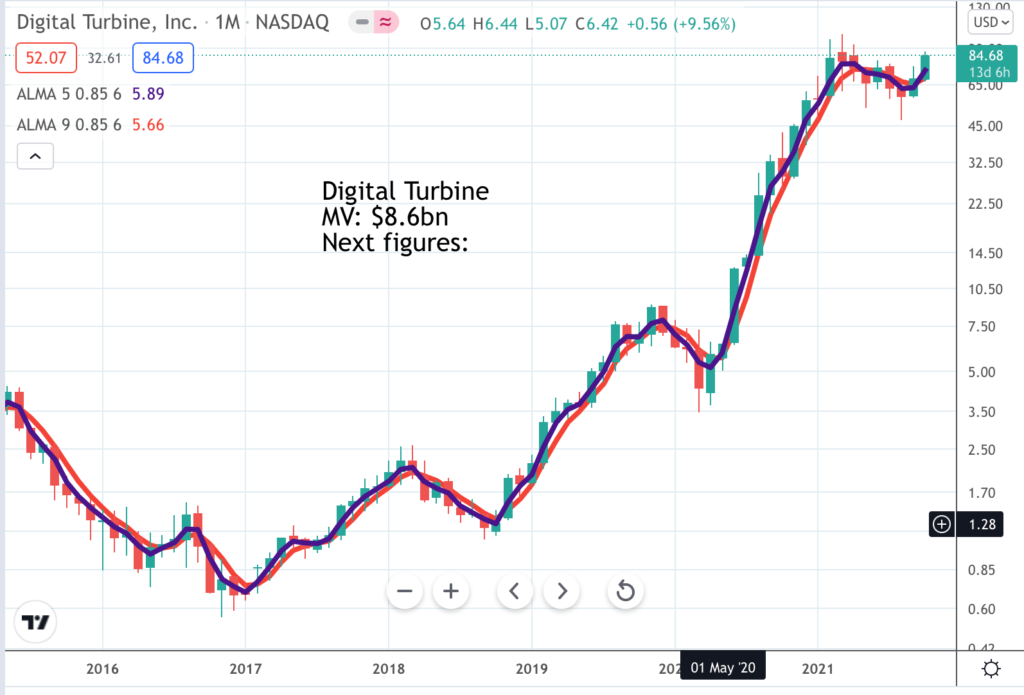1024x695 pixels.
Task: Click 3.50 on the price axis
Action: point(982,412)
